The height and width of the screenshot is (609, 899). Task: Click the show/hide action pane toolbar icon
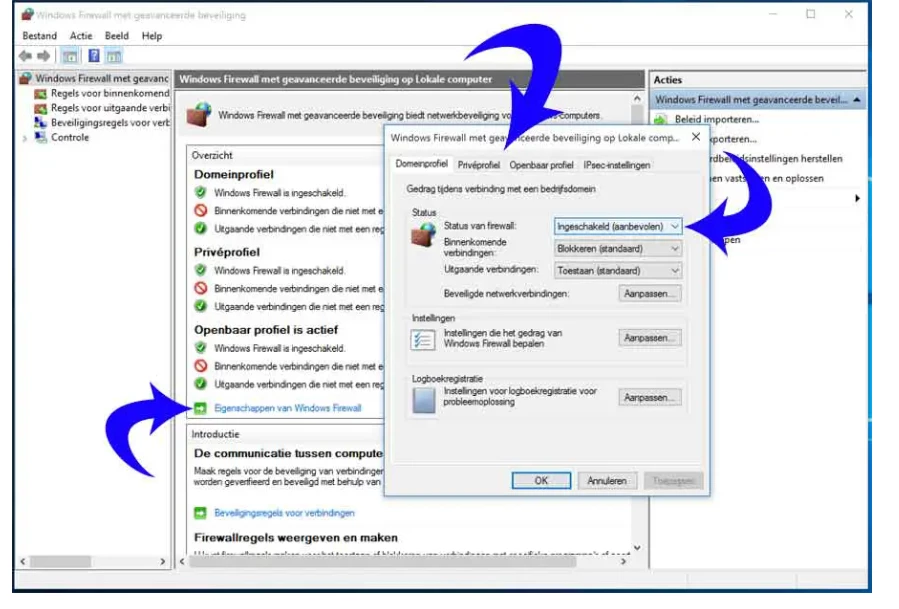tap(114, 56)
